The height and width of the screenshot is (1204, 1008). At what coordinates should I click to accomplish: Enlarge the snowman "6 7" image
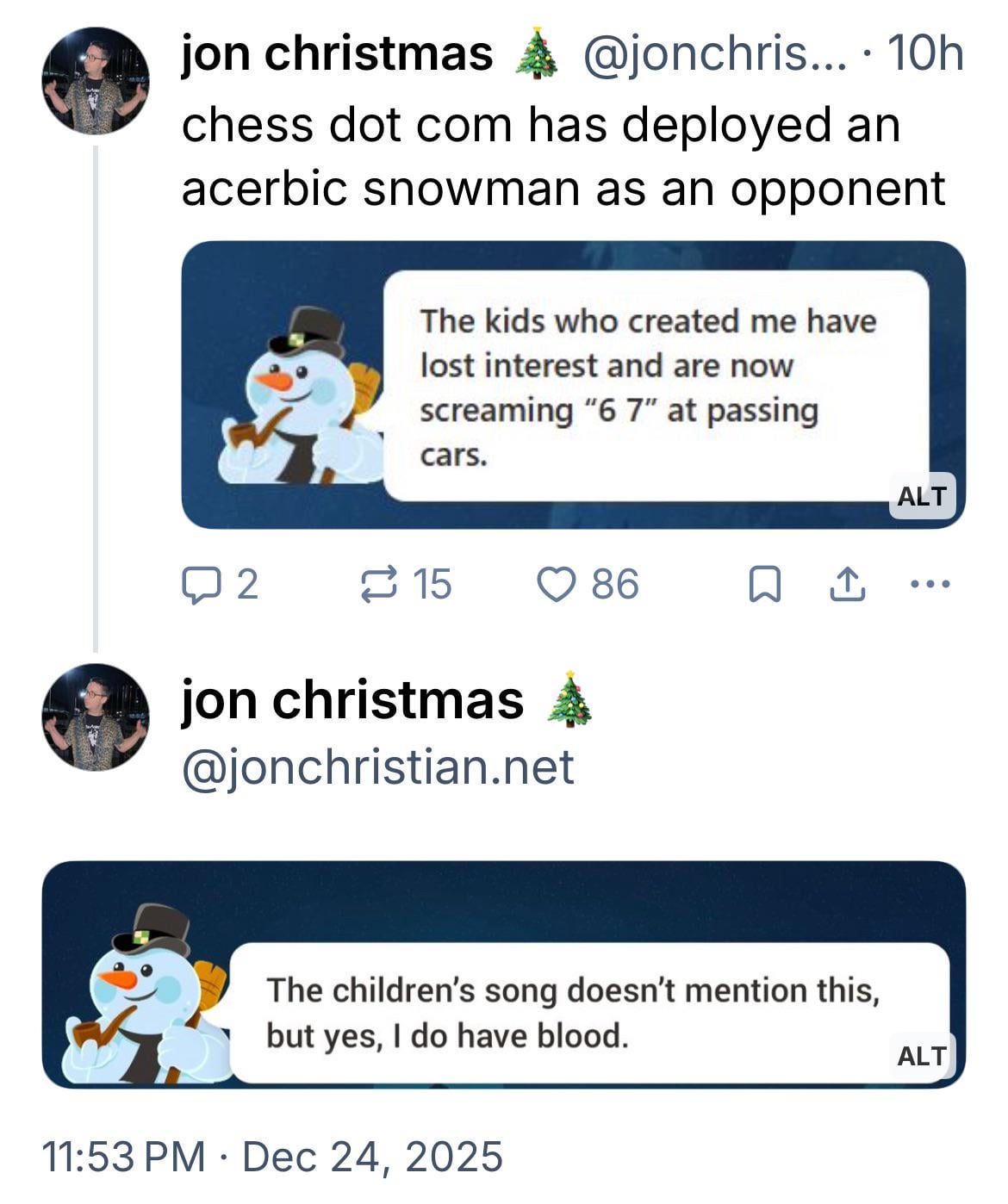572,384
